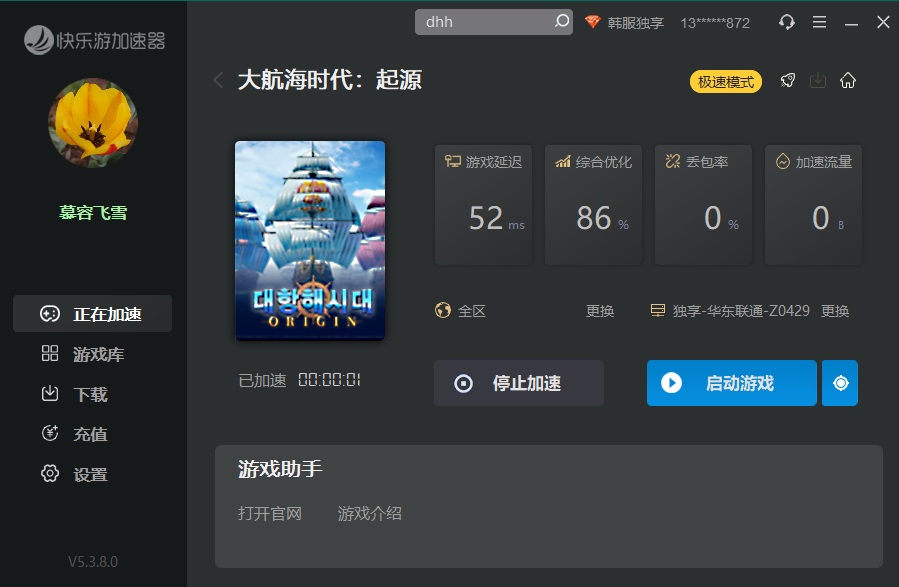The width and height of the screenshot is (899, 587).
Task: Click the search field containing dhh
Action: 485,22
